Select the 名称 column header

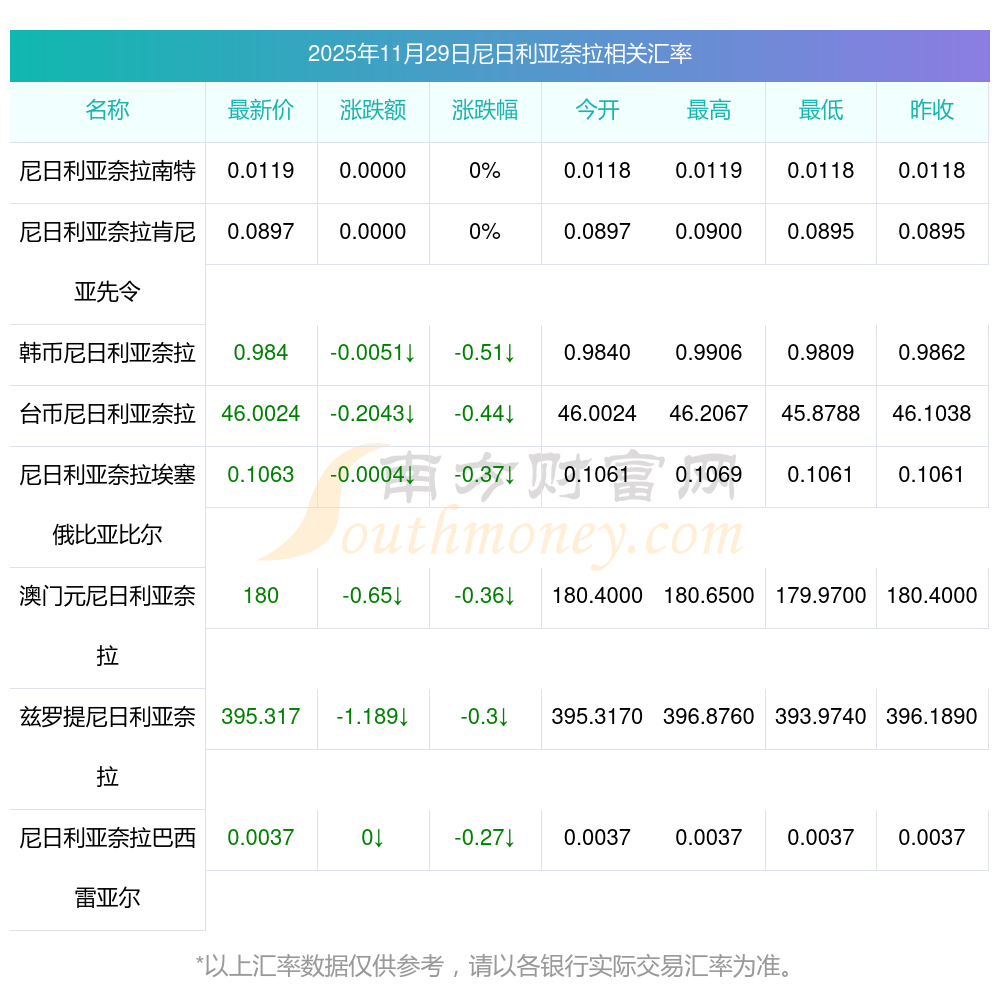[x=107, y=110]
